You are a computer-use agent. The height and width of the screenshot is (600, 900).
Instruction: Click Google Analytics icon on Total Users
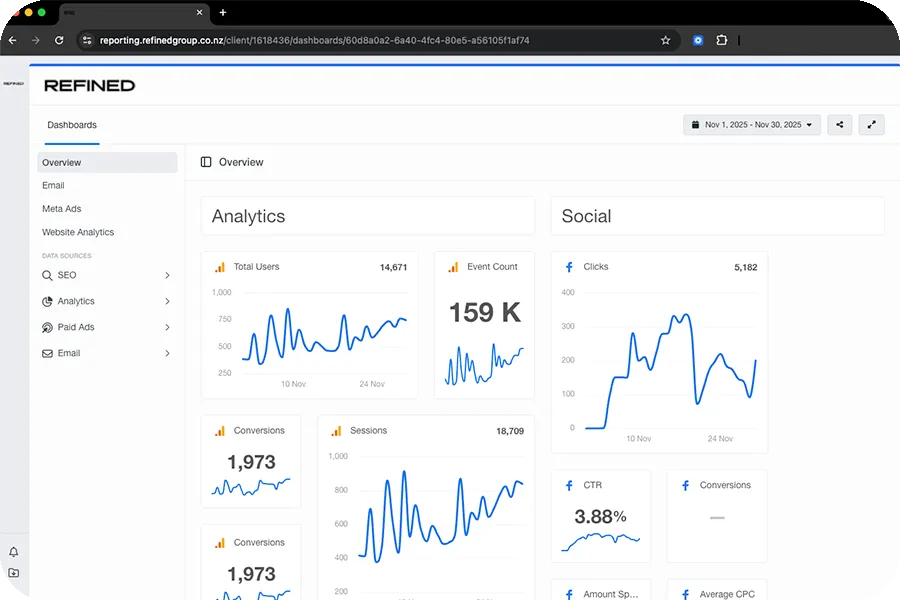(220, 267)
